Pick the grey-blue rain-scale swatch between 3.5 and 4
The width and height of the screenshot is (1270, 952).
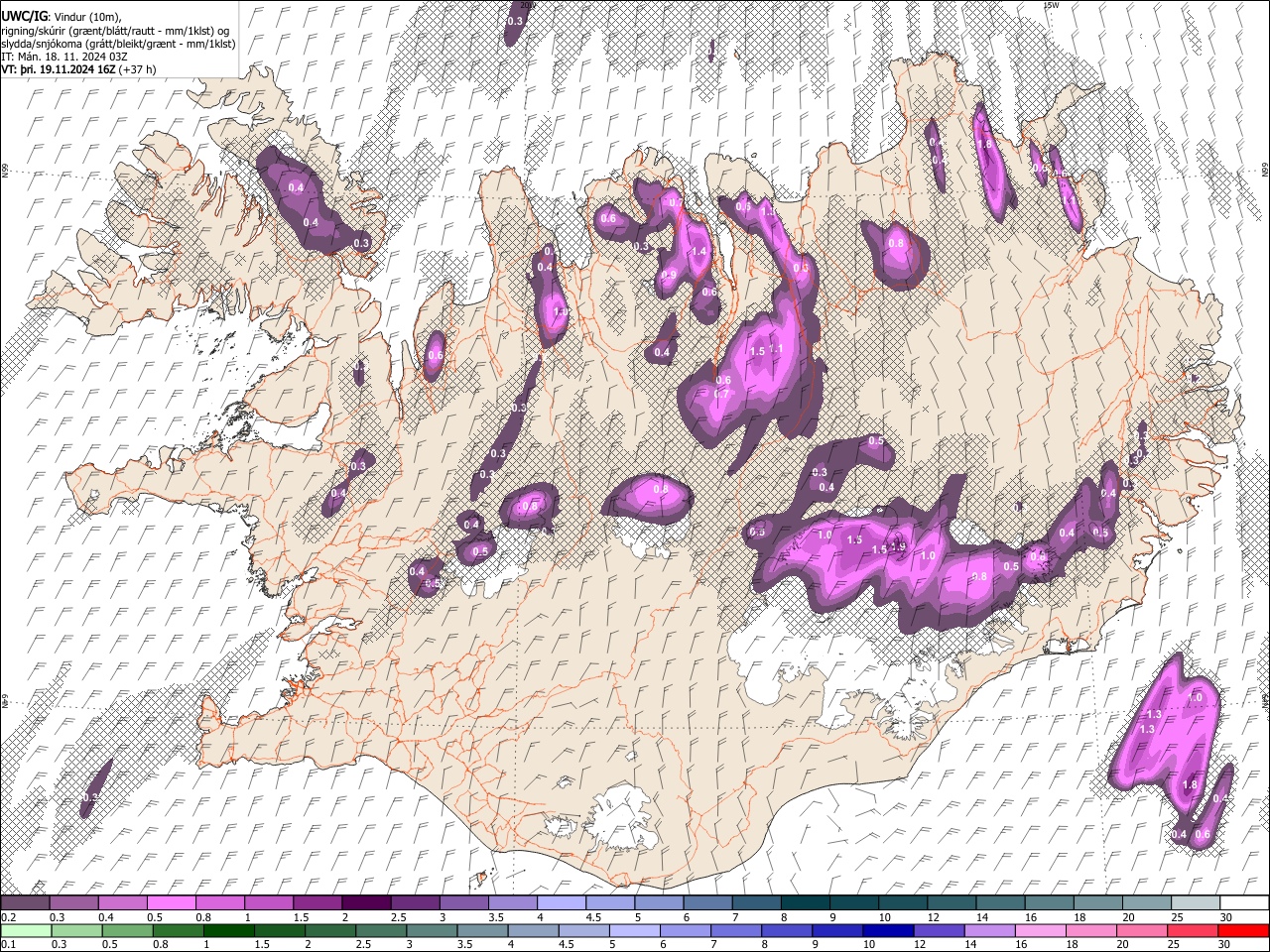(x=482, y=930)
